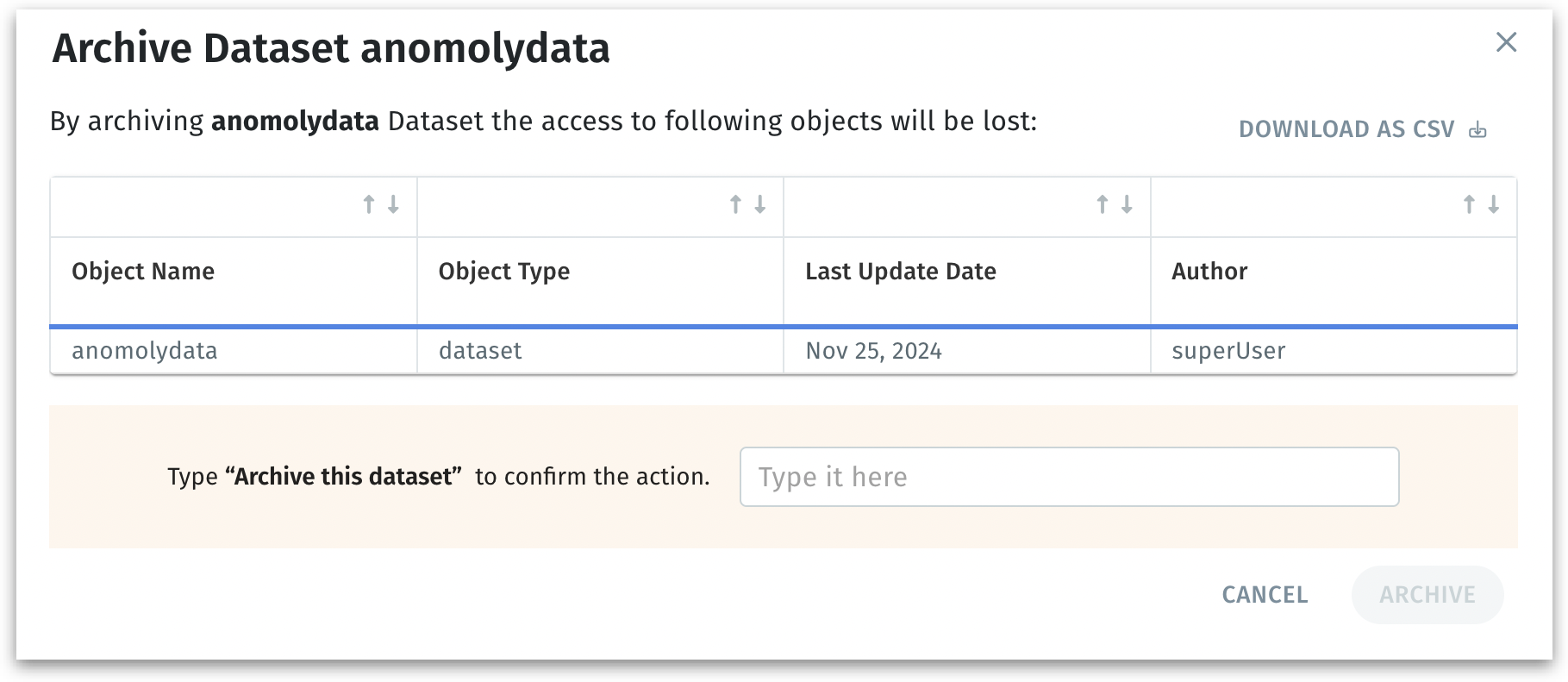The image size is (1568, 682).
Task: Select the superUser author cell
Action: 1228,351
